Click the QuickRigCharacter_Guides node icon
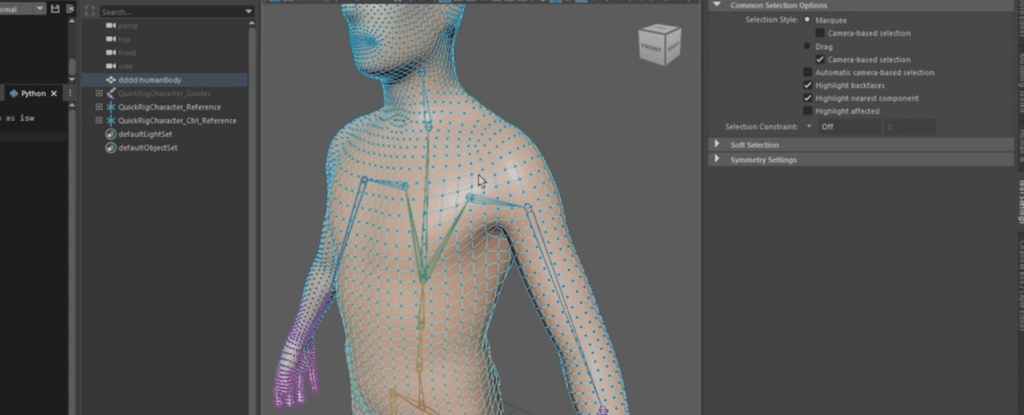 click(110, 93)
